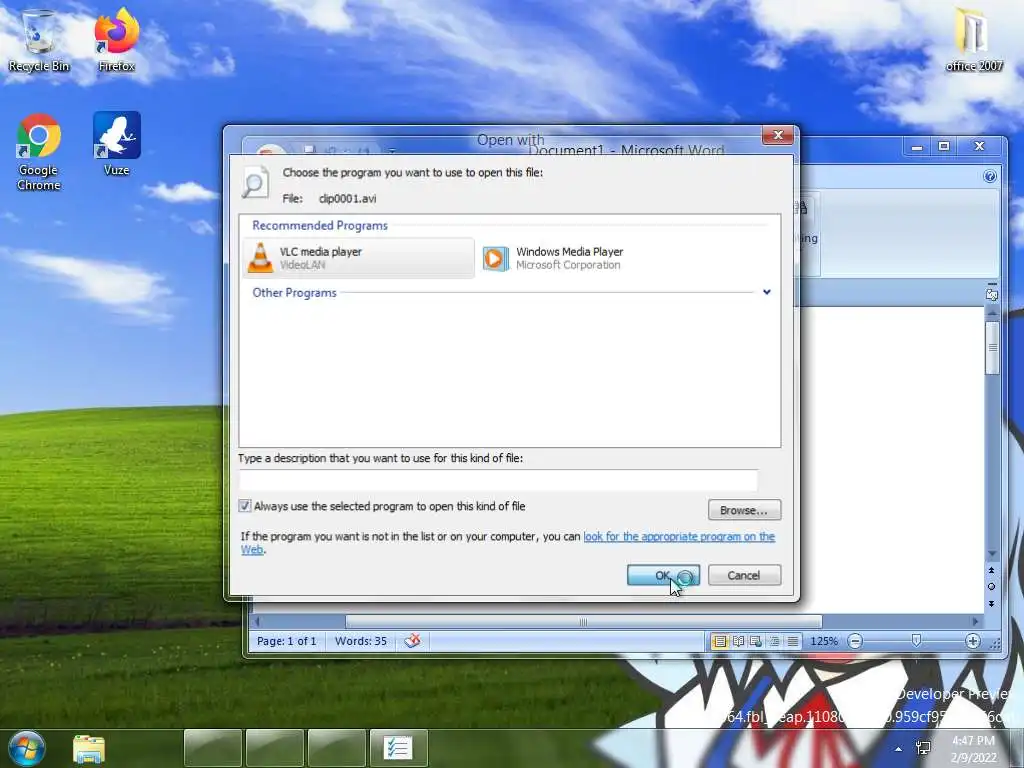
Task: Click Word's vertical scrollbar thumb
Action: click(992, 347)
